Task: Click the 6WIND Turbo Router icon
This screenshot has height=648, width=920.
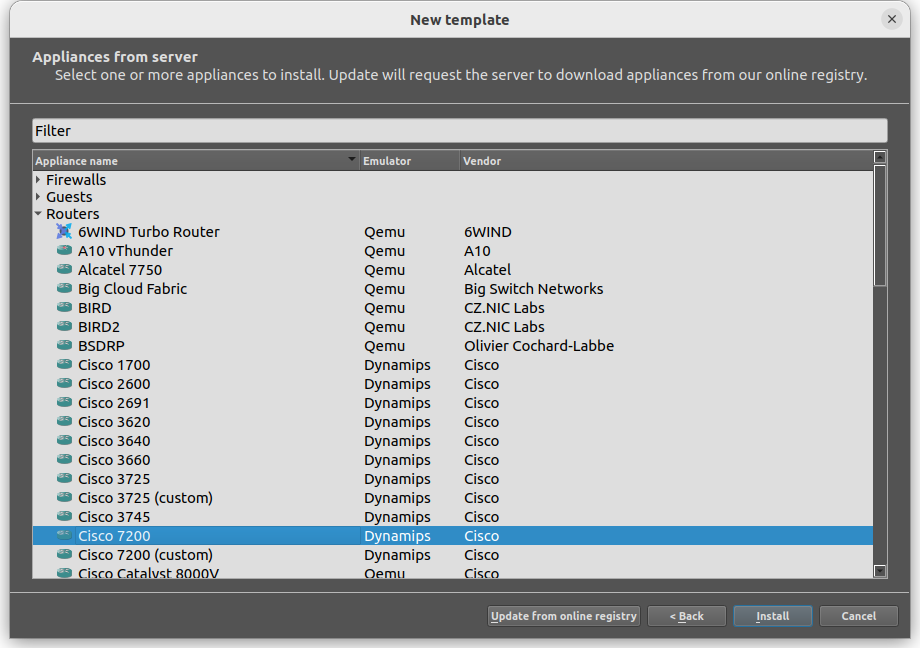Action: tap(64, 231)
